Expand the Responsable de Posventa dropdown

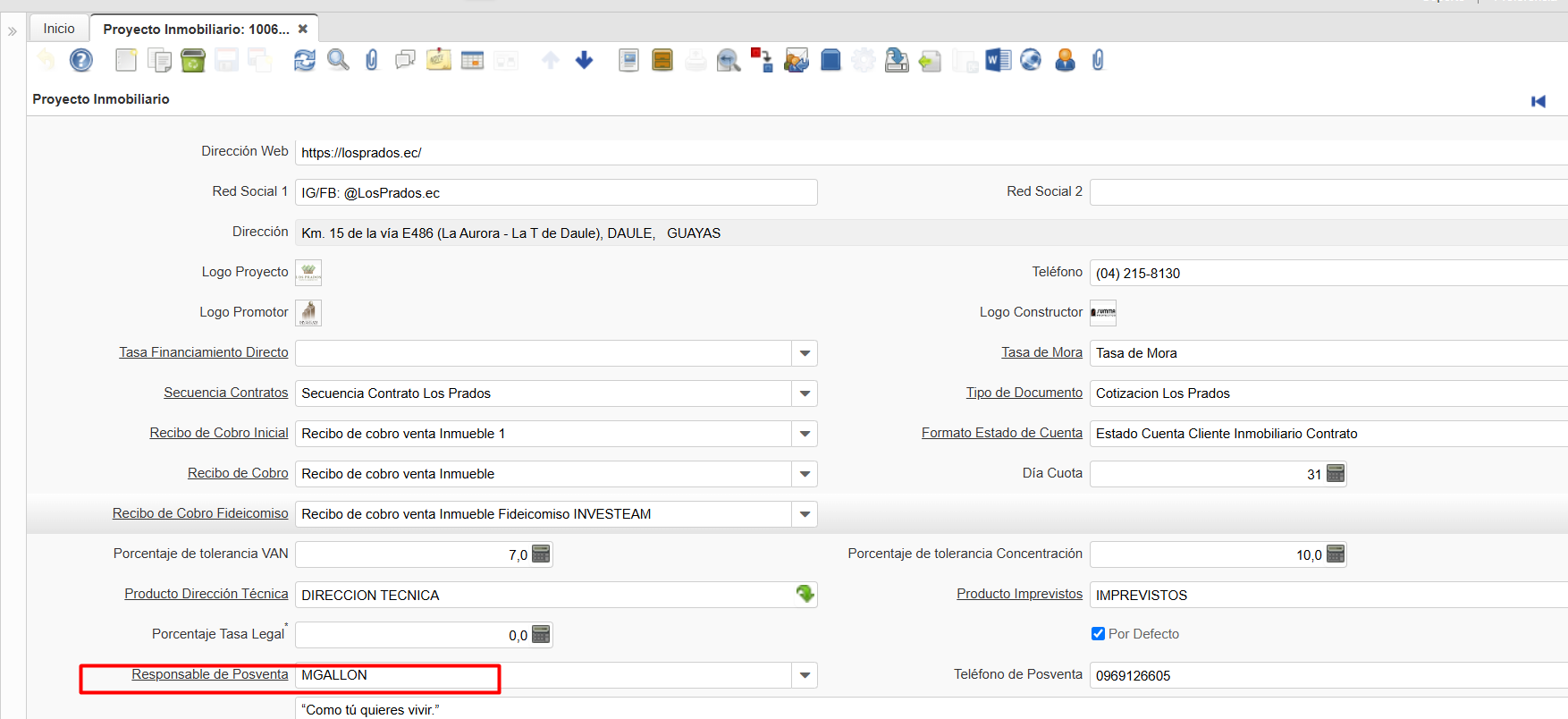pyautogui.click(x=805, y=675)
